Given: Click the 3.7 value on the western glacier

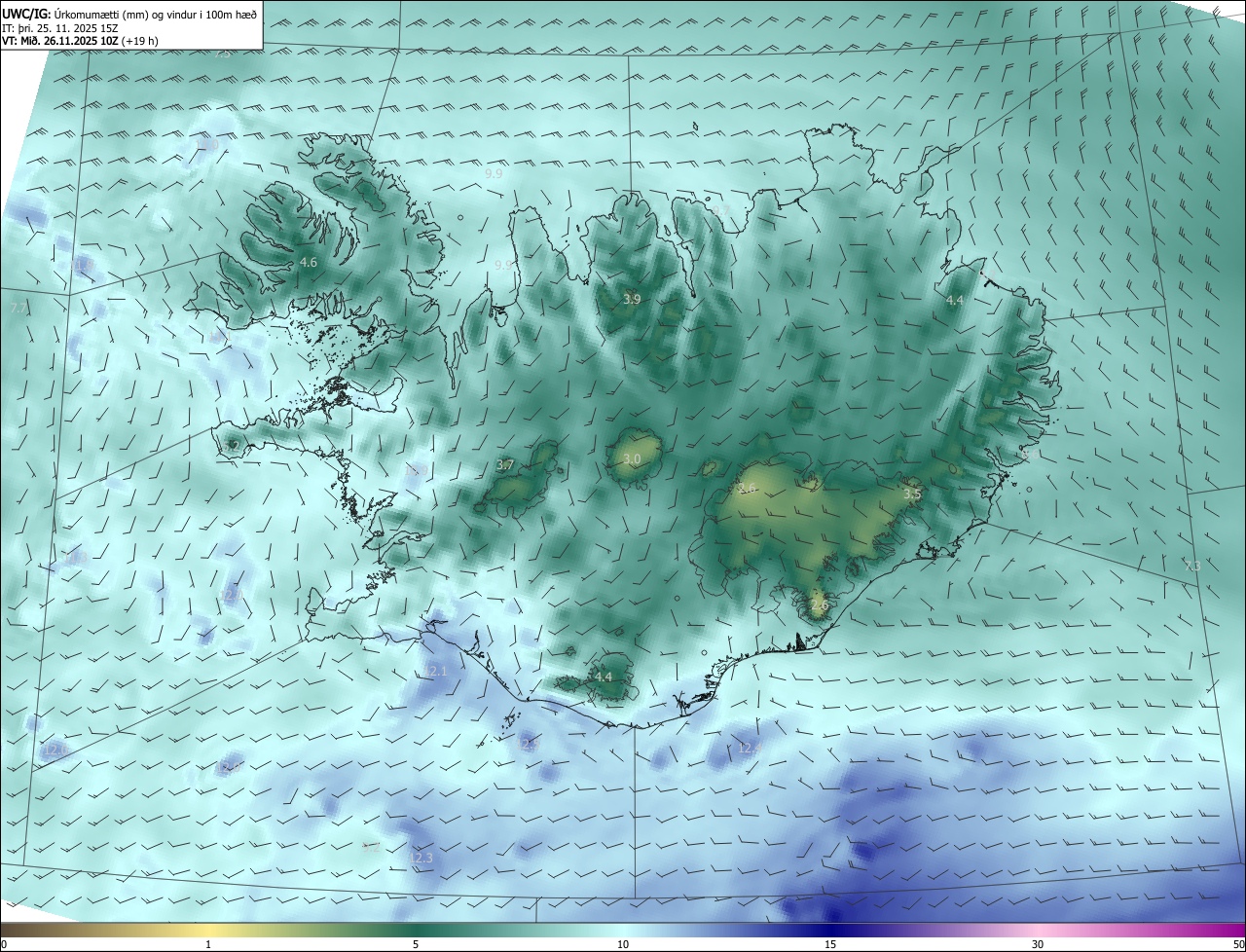Looking at the screenshot, I should click(x=504, y=465).
